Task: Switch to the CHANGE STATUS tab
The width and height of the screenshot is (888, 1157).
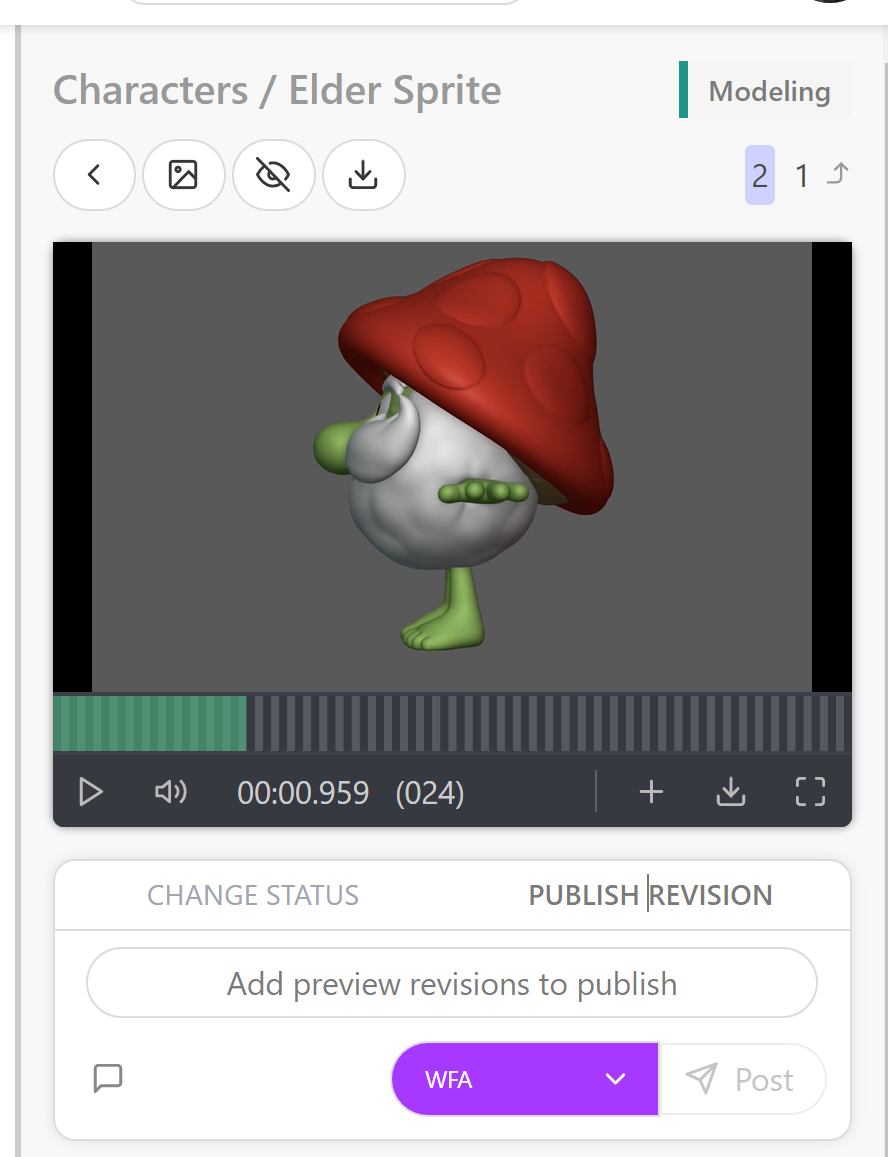Action: pyautogui.click(x=253, y=895)
